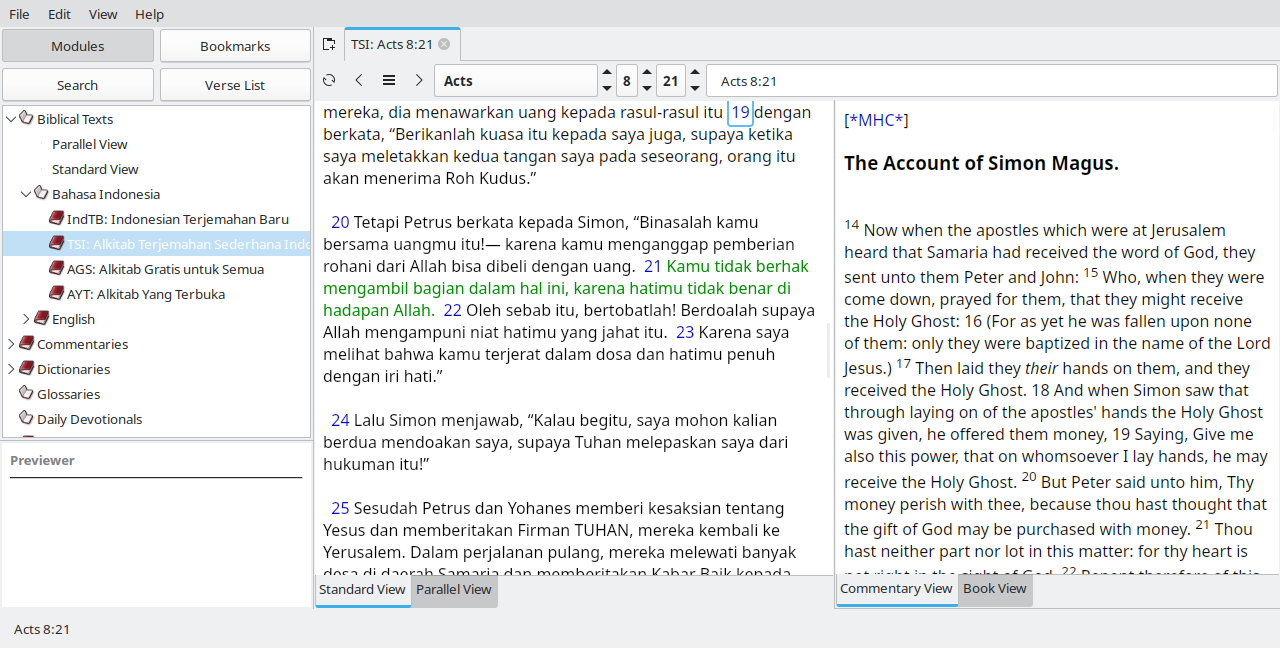Click the AGS module book icon
Screen dimensions: 1280x648
(x=57, y=269)
